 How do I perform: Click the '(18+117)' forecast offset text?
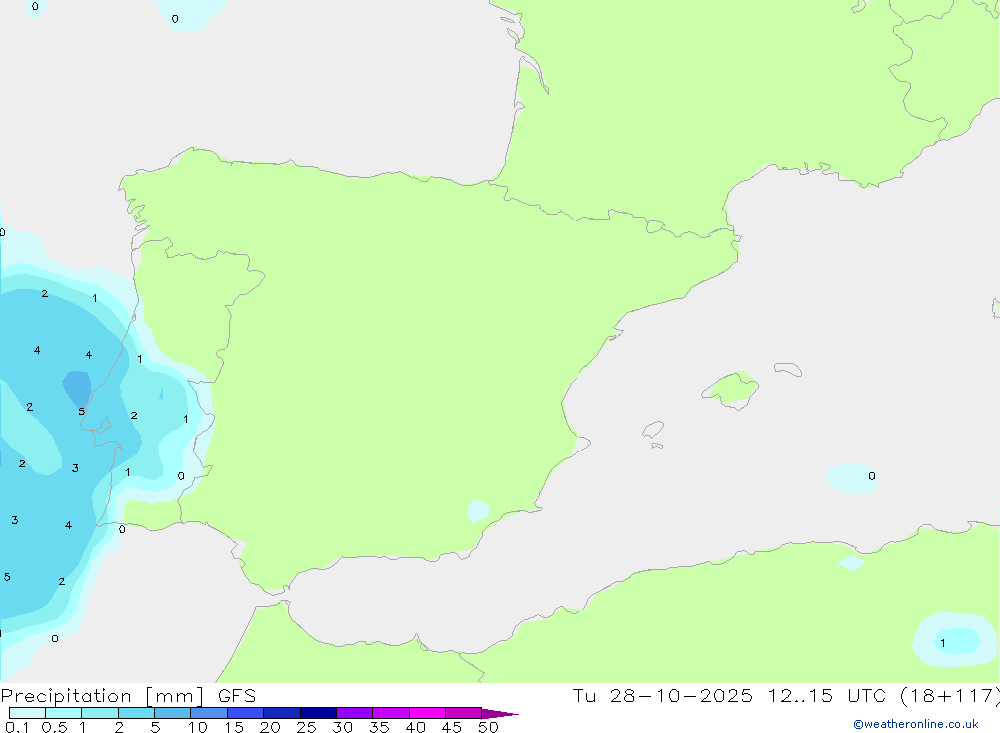pos(949,696)
